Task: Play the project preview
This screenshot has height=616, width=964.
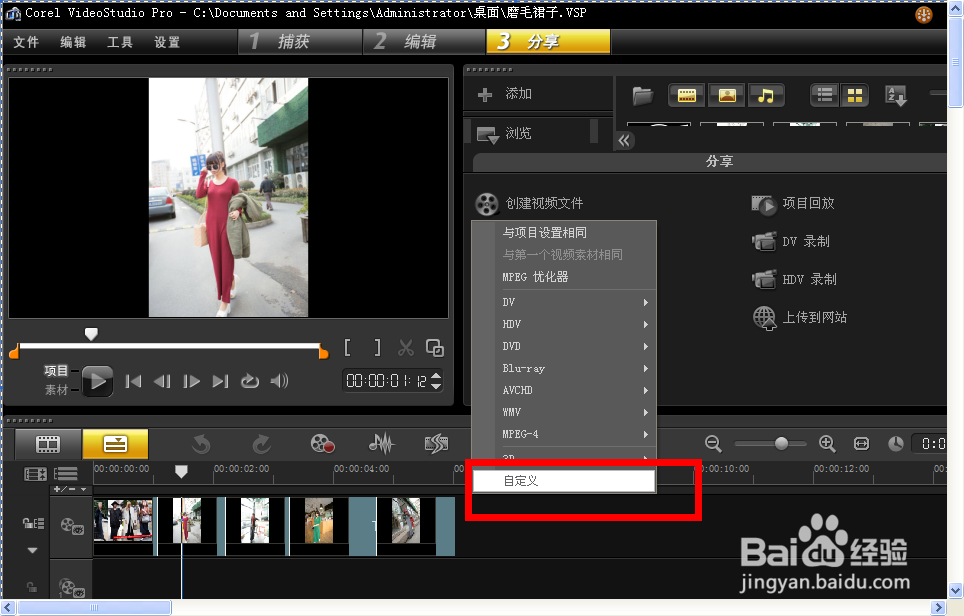Action: pyautogui.click(x=97, y=381)
